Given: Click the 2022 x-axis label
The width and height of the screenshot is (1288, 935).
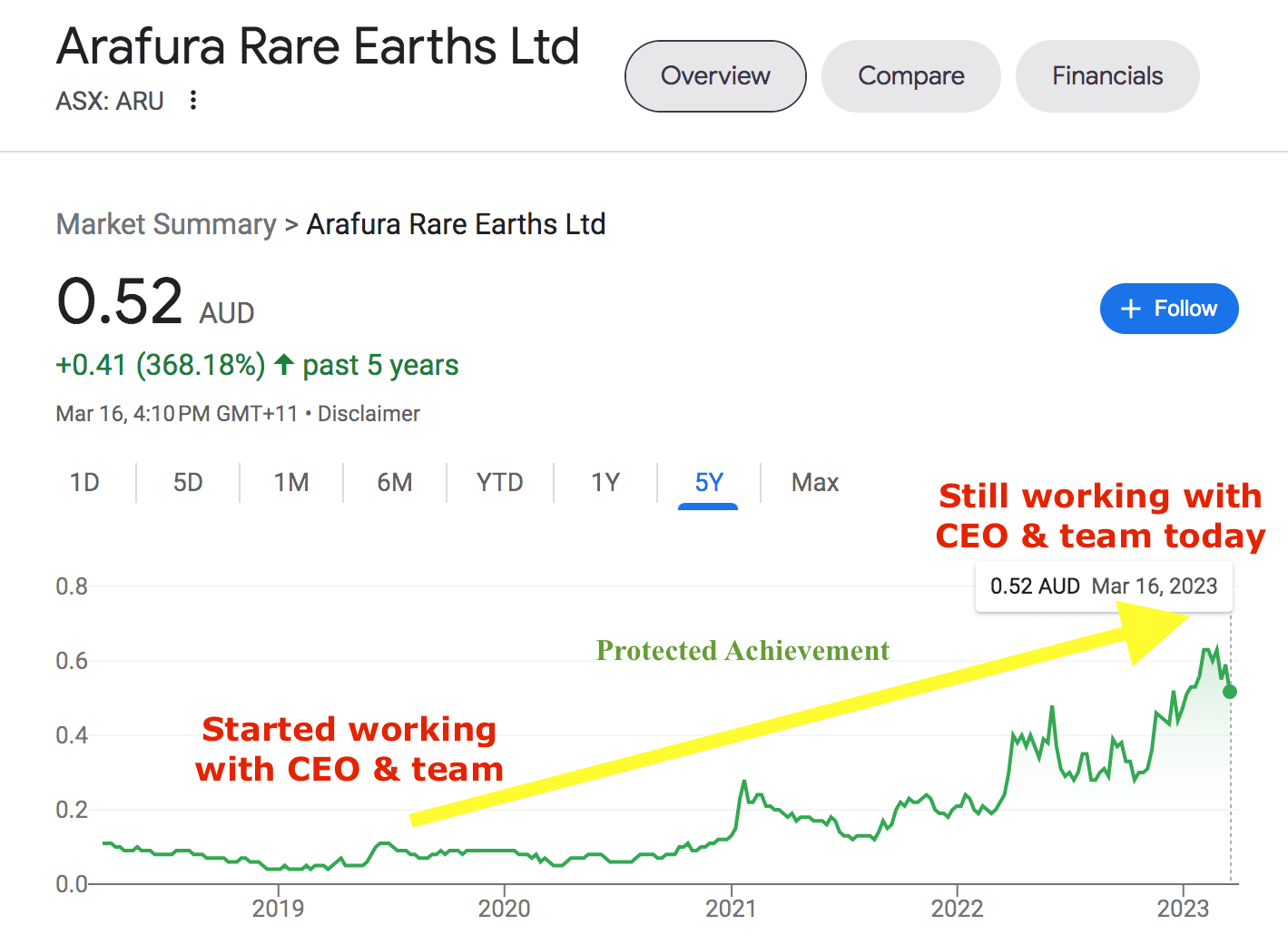Looking at the screenshot, I should [957, 908].
